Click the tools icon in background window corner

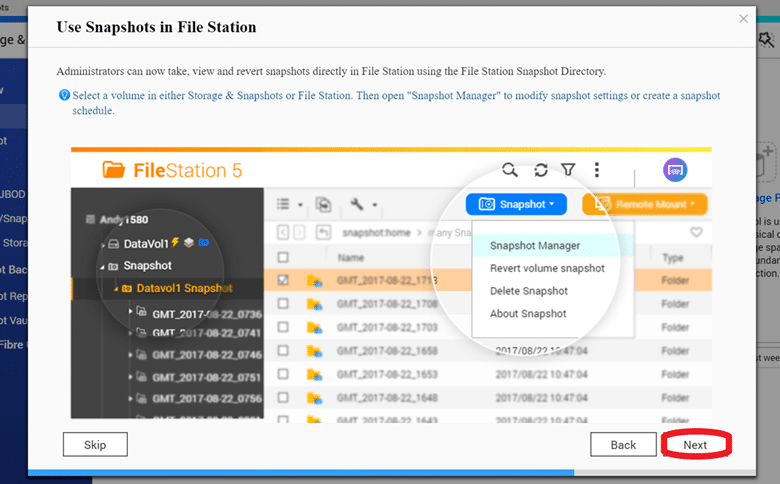click(x=767, y=40)
